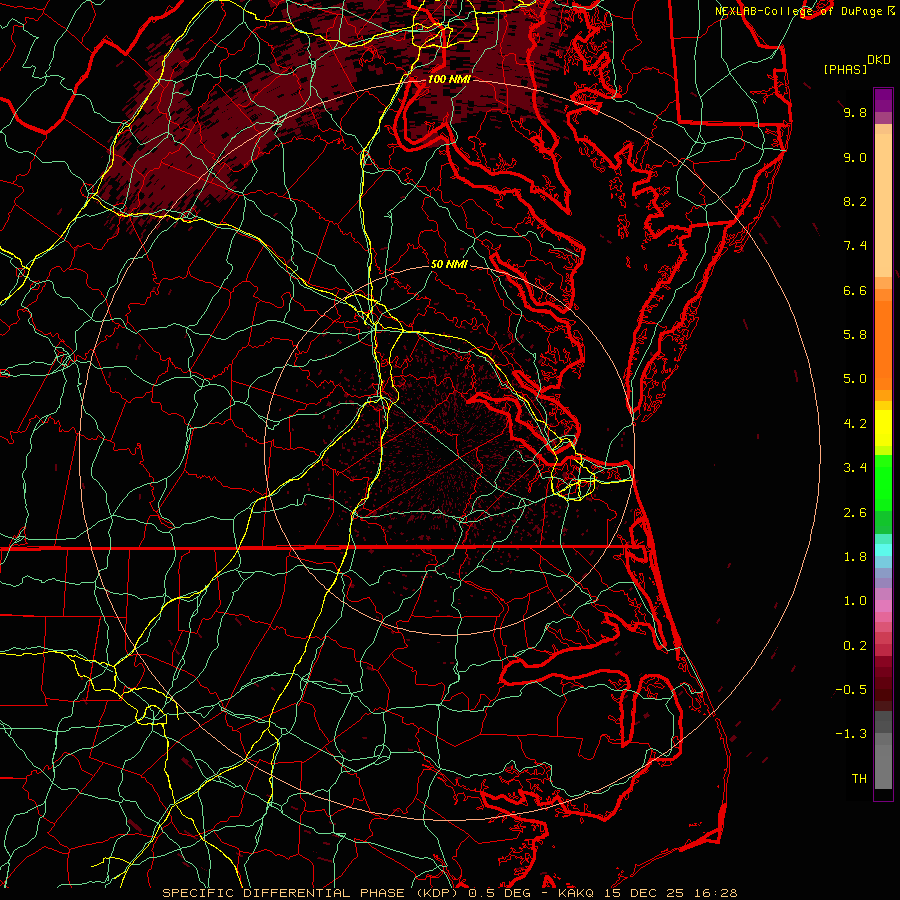
Task: Click the 9.0 value on color scale
Action: point(855,157)
